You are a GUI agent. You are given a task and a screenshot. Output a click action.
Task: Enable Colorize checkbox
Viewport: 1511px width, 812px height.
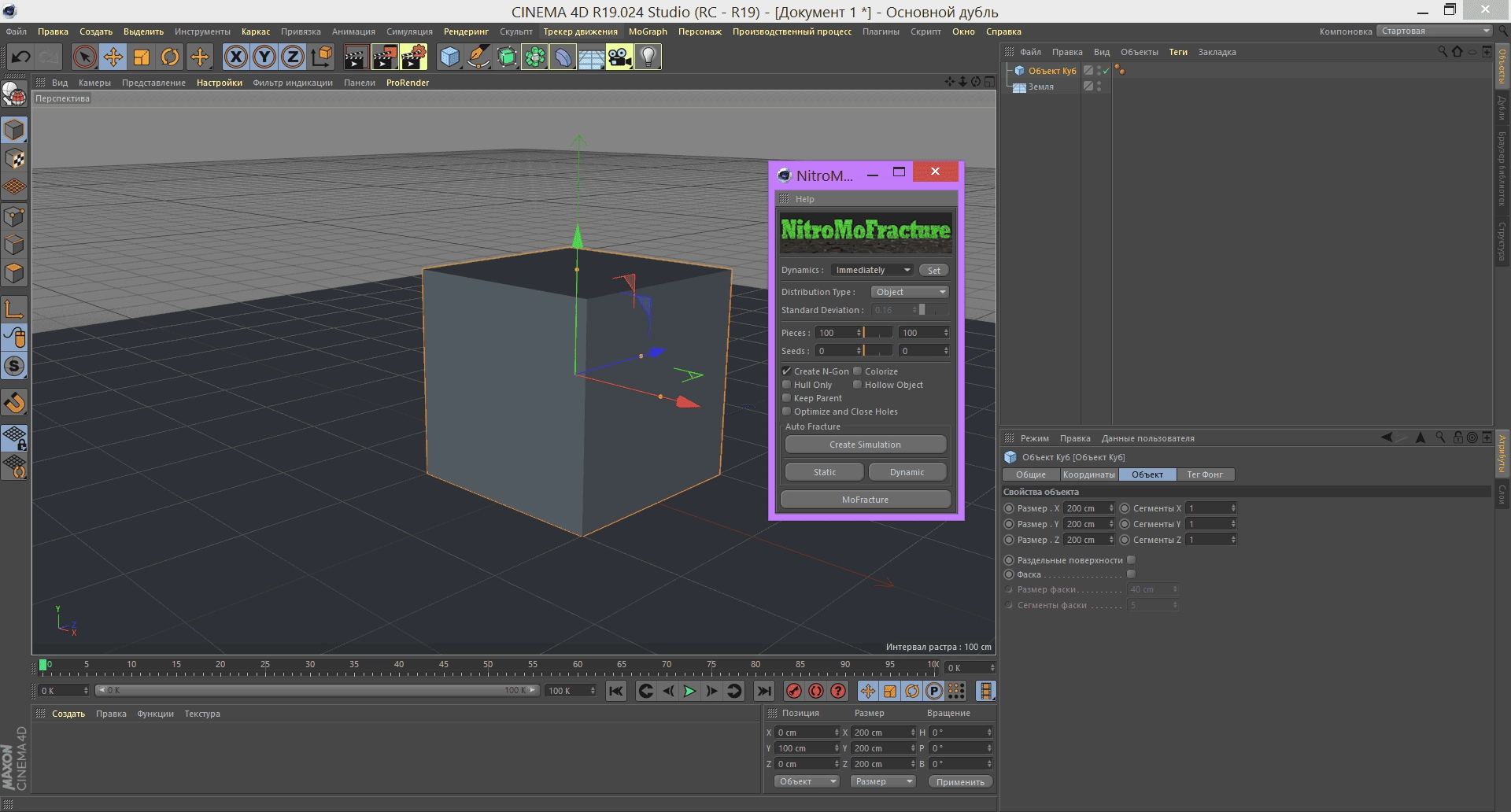tap(858, 371)
